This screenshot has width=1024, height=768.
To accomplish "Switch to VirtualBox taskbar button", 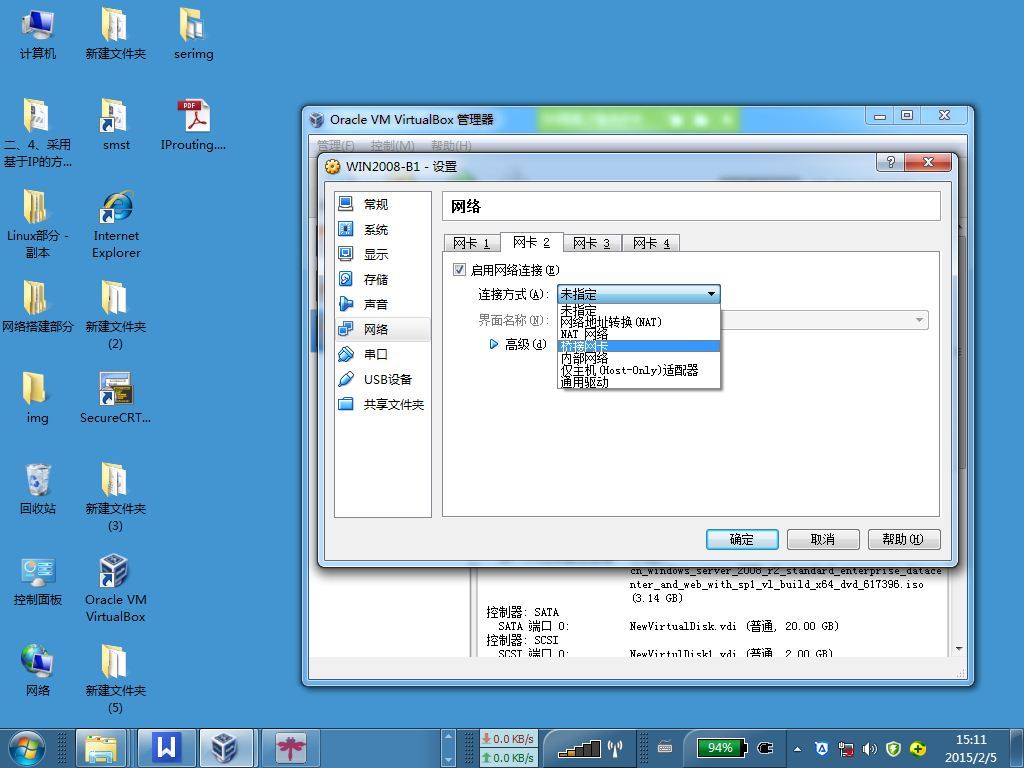I will click(225, 748).
